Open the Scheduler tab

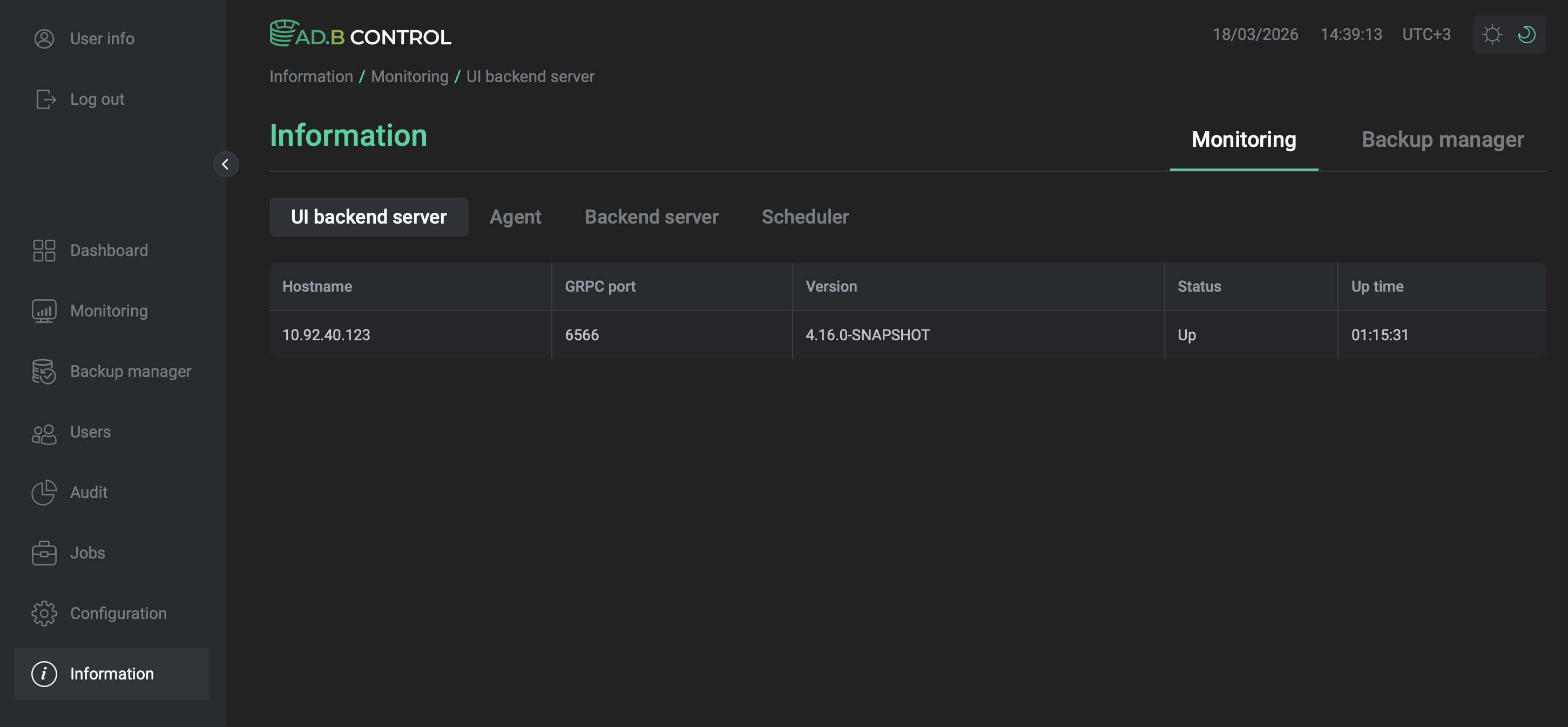805,217
